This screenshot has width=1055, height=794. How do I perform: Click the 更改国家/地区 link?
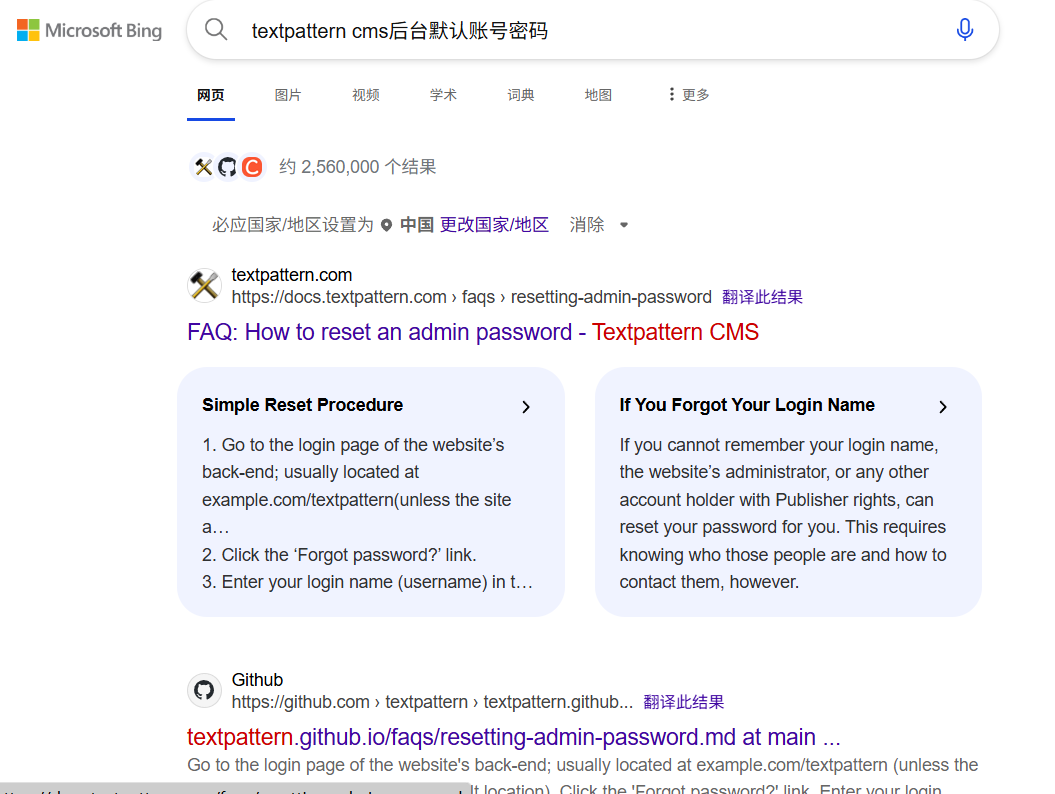coord(494,225)
